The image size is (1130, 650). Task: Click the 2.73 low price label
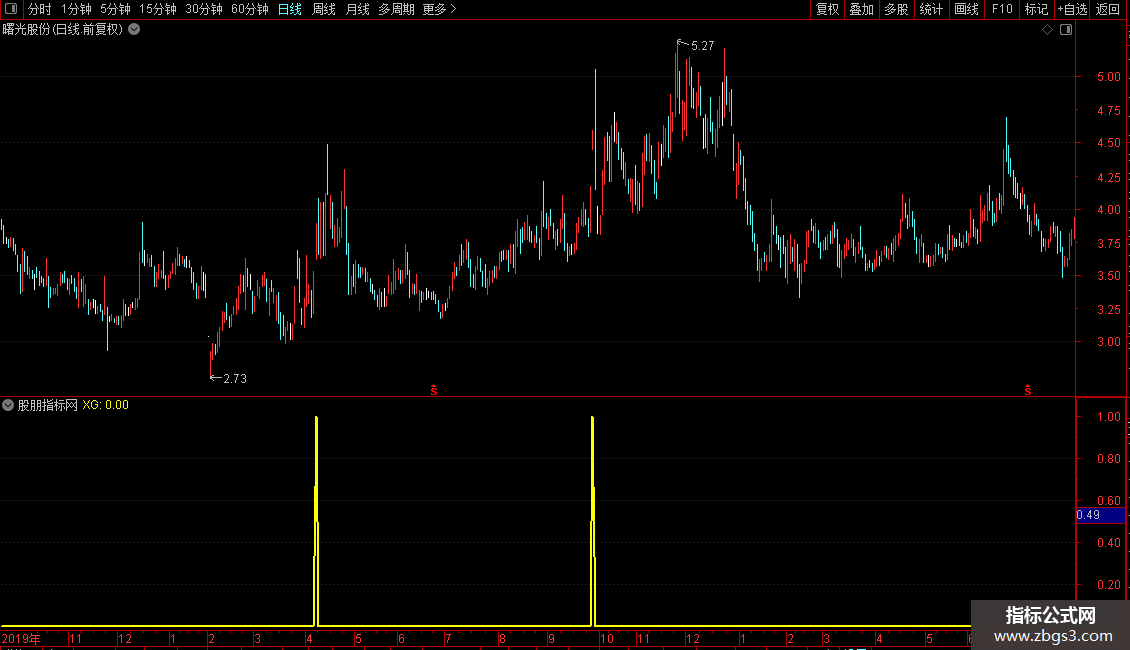(235, 378)
